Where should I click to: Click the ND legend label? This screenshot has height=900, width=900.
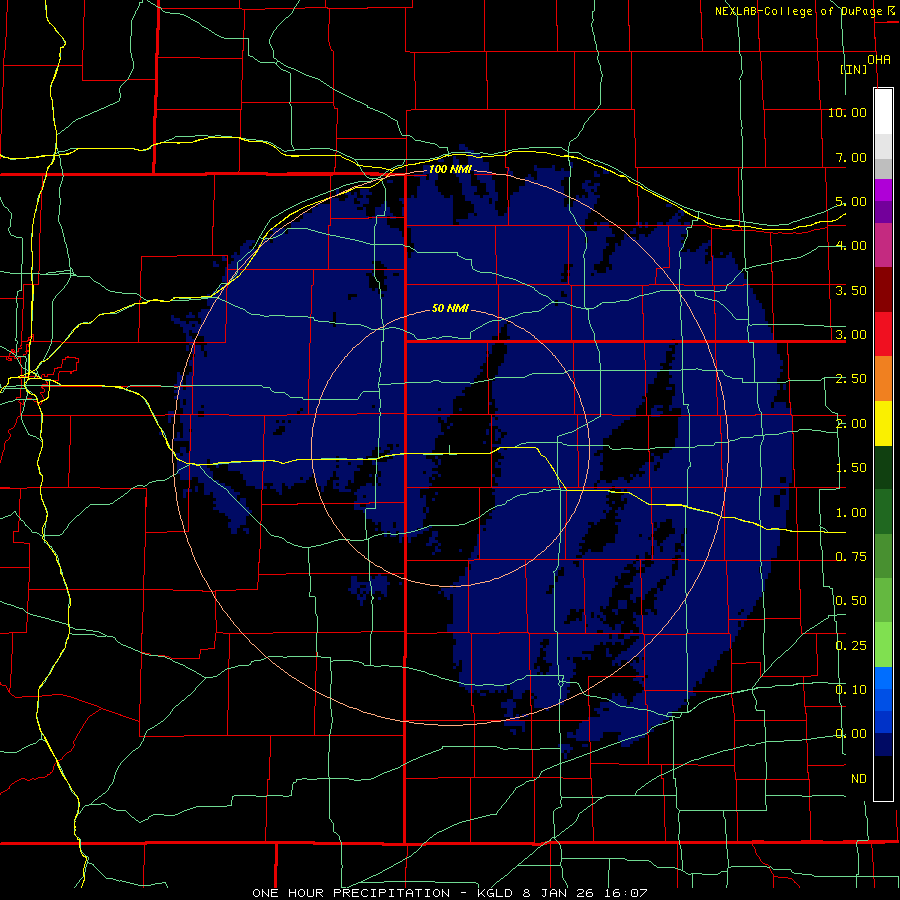859,779
